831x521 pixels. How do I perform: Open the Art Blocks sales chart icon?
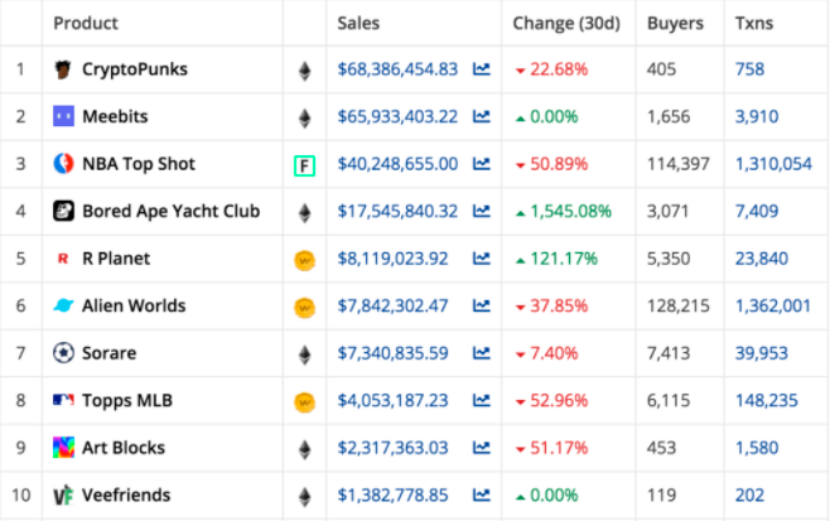[481, 448]
